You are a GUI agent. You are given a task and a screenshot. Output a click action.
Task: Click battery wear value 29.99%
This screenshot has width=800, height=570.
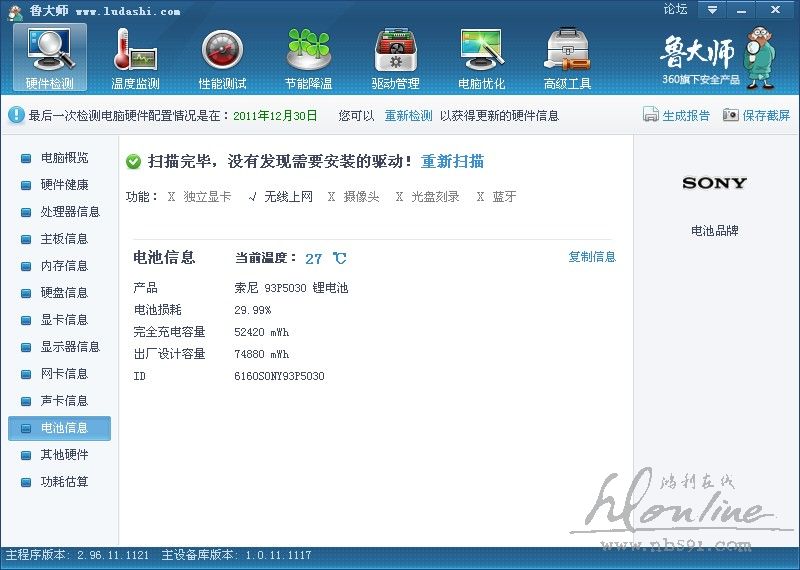click(x=253, y=310)
